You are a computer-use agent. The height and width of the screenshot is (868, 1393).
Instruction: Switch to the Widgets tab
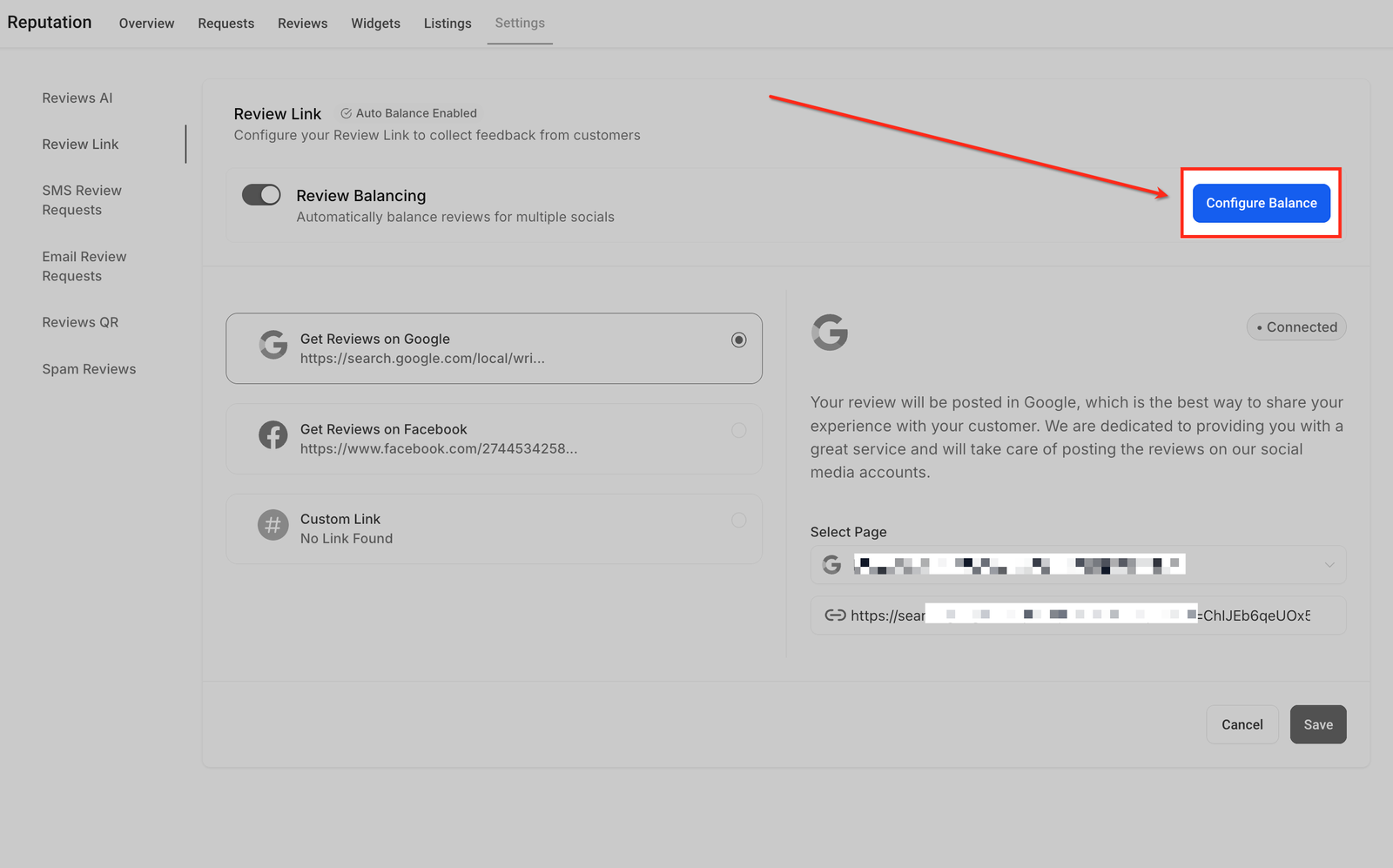(x=375, y=24)
